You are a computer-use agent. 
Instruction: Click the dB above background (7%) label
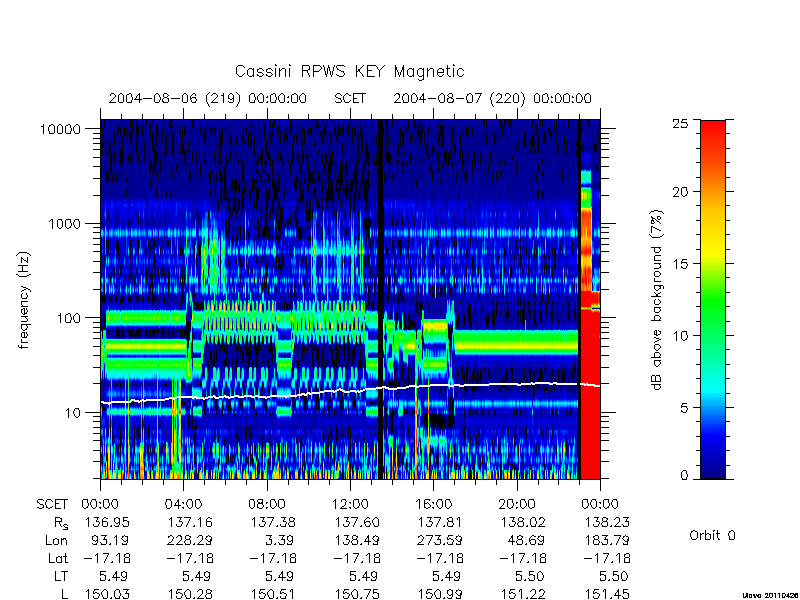coord(658,300)
